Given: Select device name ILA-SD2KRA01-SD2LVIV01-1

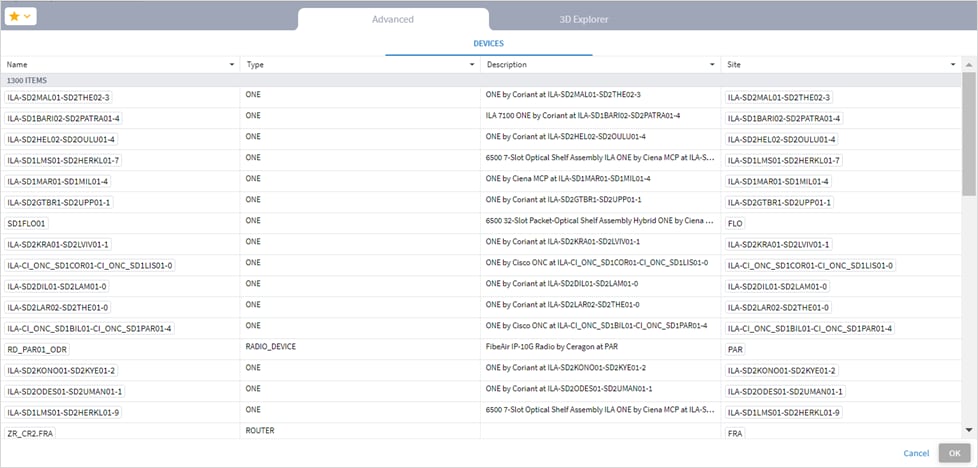Looking at the screenshot, I should pos(59,245).
